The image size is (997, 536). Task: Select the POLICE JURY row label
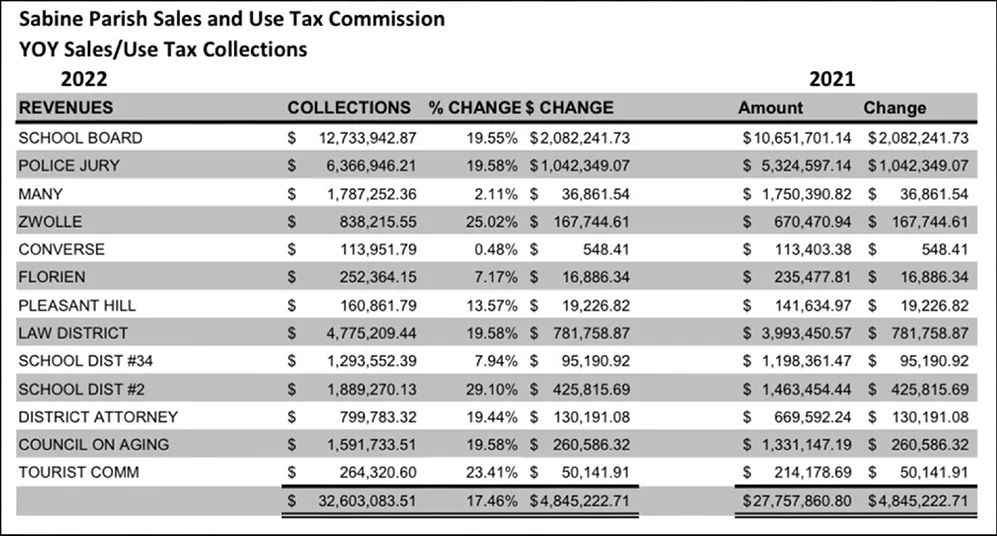(x=69, y=165)
